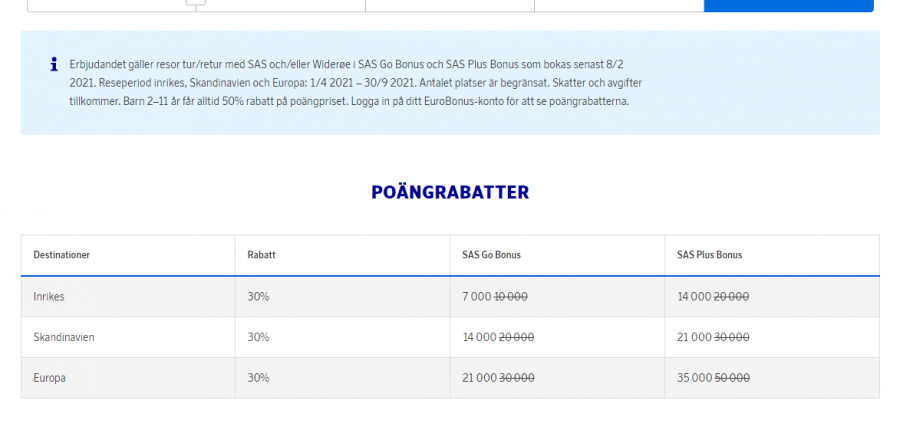Select the middle field in the top bar
Image resolution: width=900 pixels, height=430 pixels.
point(450,5)
